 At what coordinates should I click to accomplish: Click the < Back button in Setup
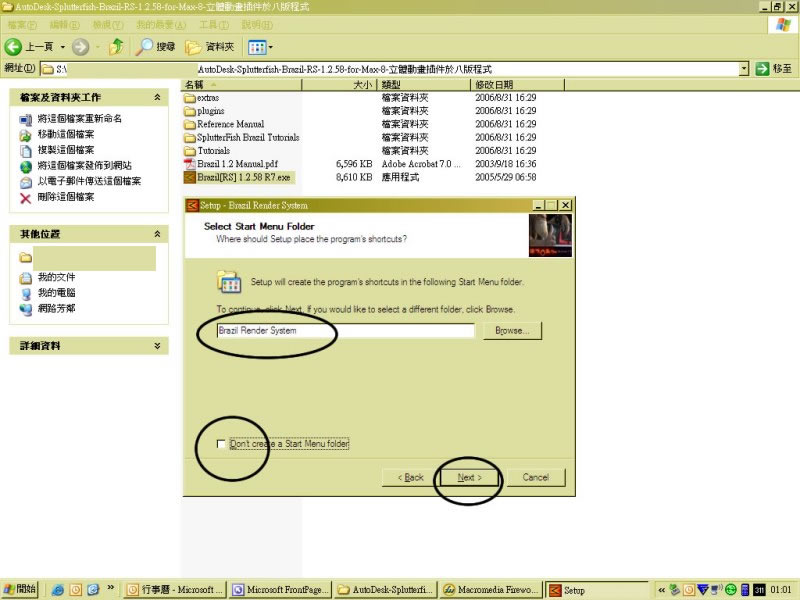tap(411, 478)
